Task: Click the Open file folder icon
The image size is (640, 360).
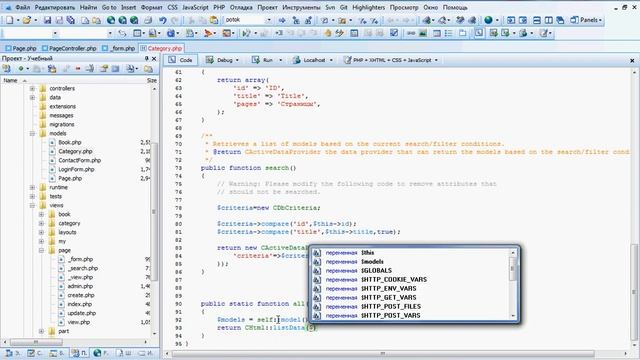Action: point(27,20)
